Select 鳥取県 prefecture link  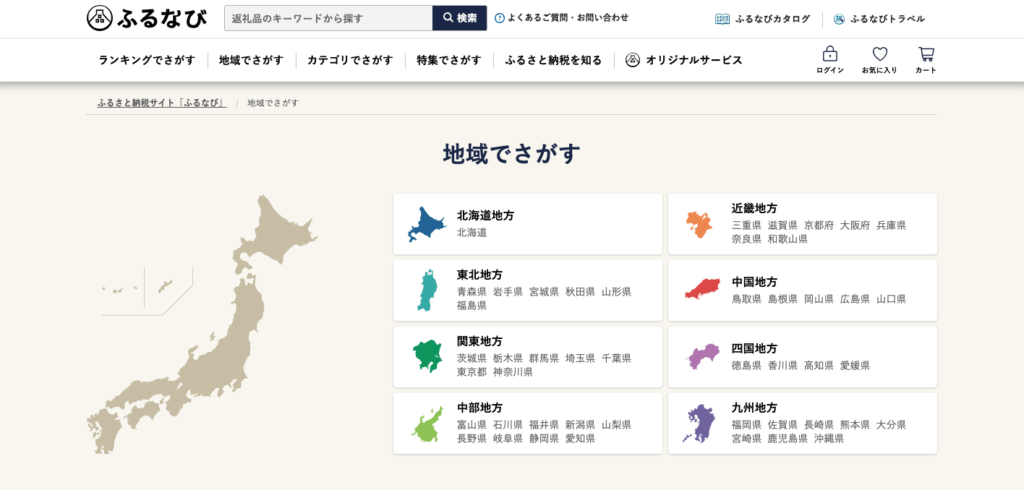[x=746, y=299]
